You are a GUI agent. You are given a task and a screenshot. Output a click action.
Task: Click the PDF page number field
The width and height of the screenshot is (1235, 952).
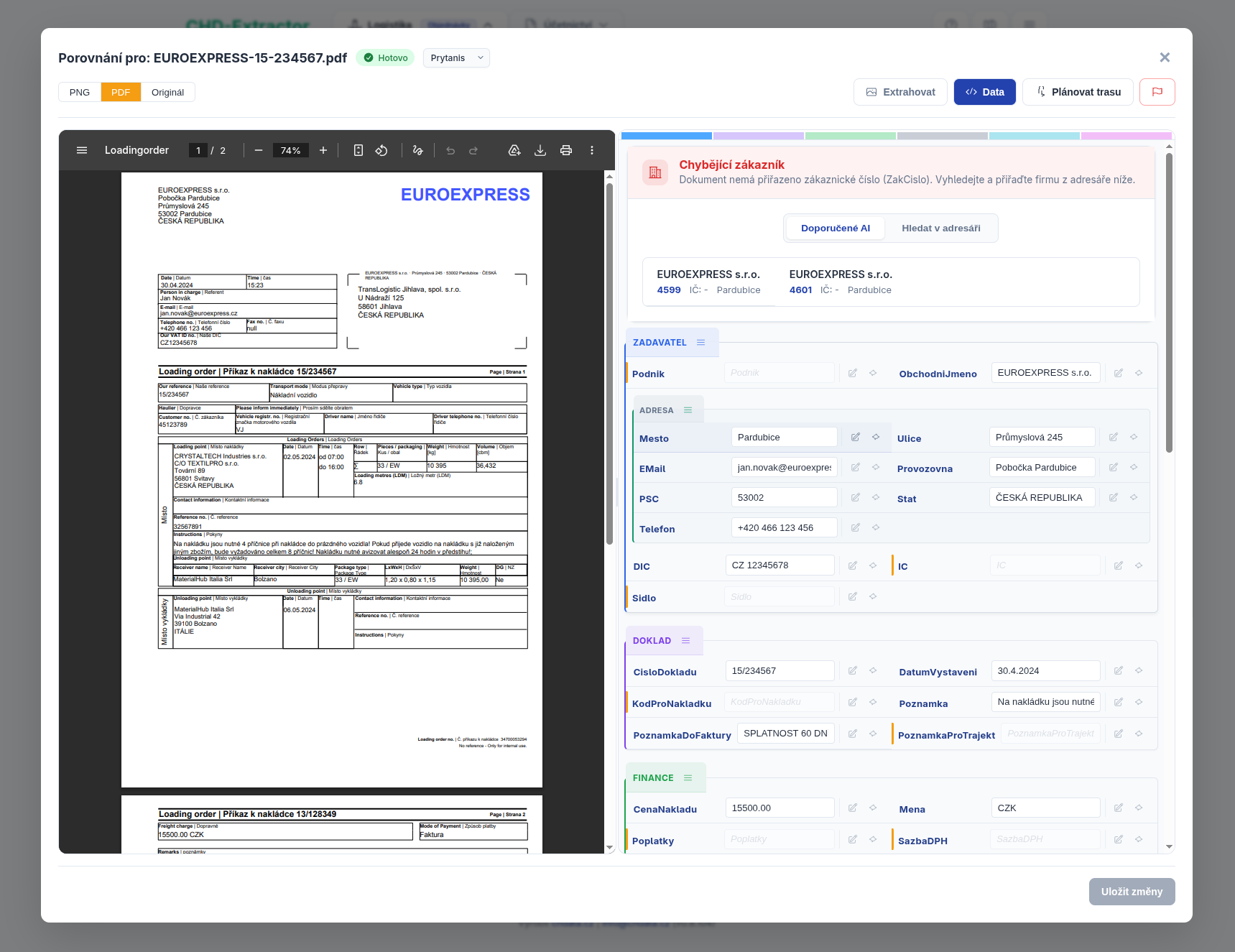pyautogui.click(x=198, y=150)
